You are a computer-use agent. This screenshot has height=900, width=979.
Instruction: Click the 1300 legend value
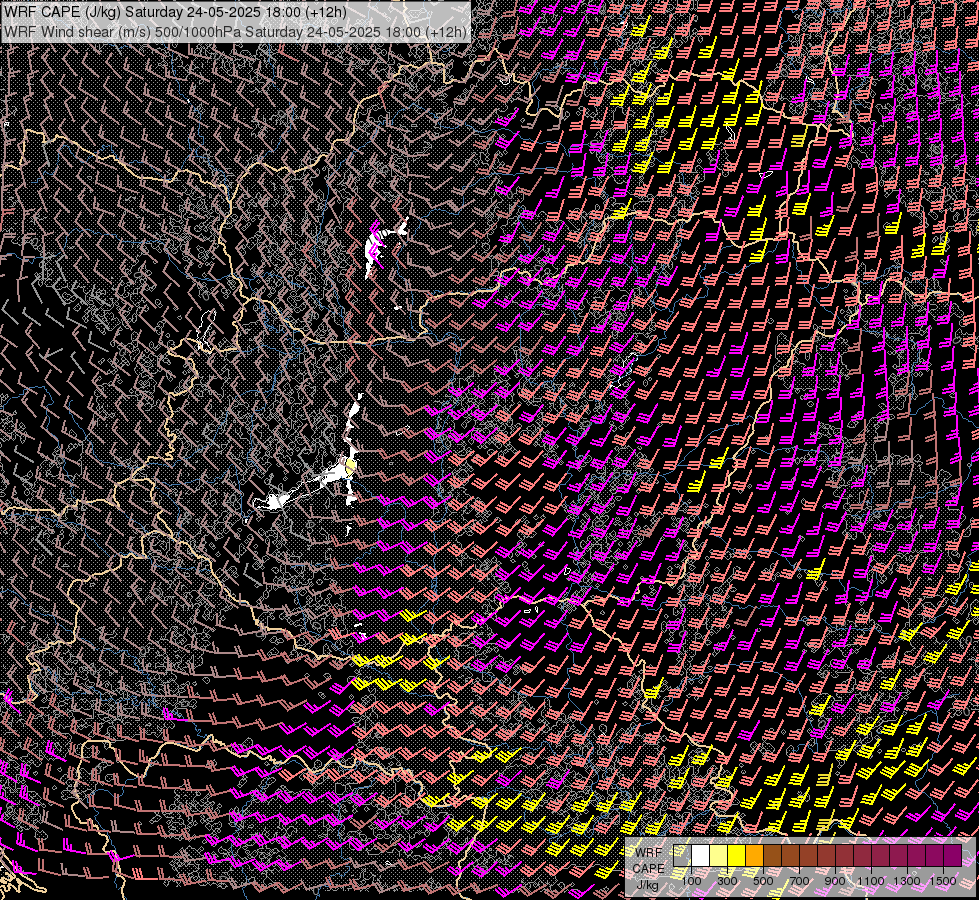(907, 881)
